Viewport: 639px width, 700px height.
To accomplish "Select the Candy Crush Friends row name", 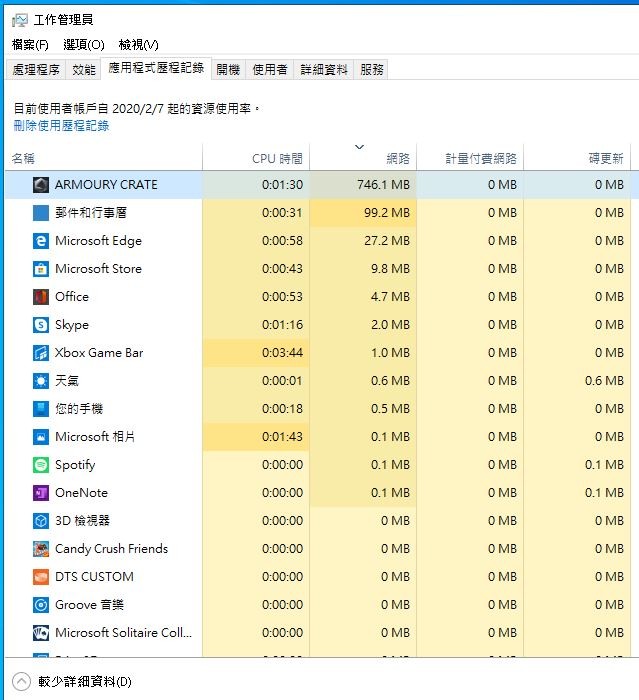I will tap(111, 549).
